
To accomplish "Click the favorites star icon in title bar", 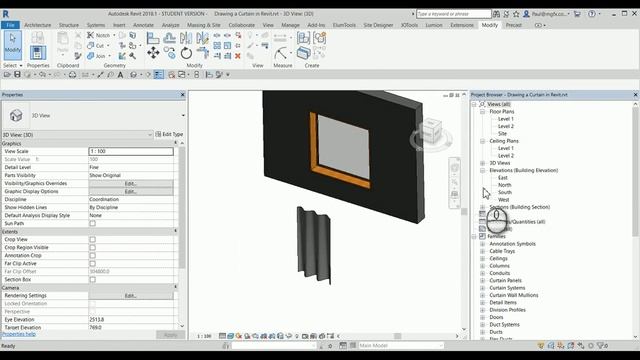I will tap(516, 14).
